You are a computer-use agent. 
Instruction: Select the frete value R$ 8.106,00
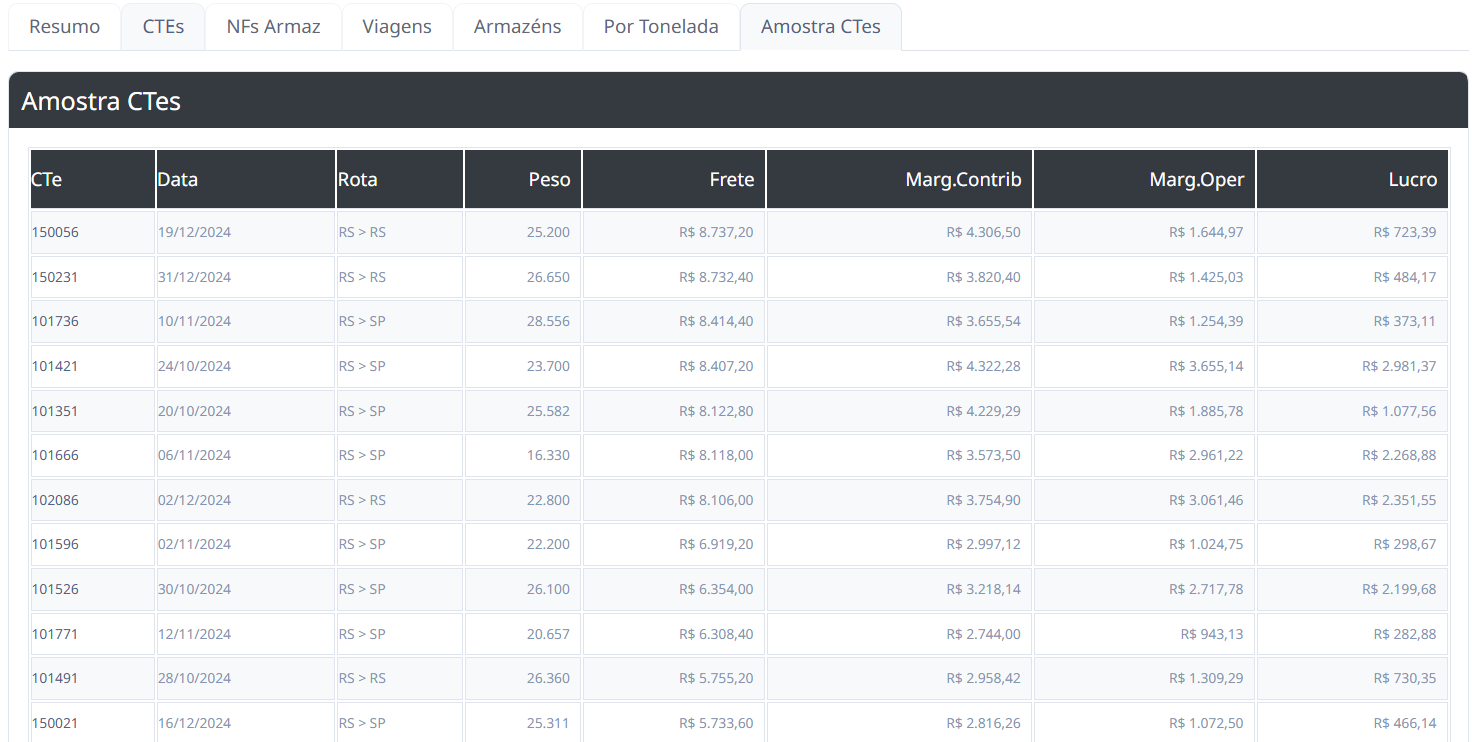(x=673, y=499)
